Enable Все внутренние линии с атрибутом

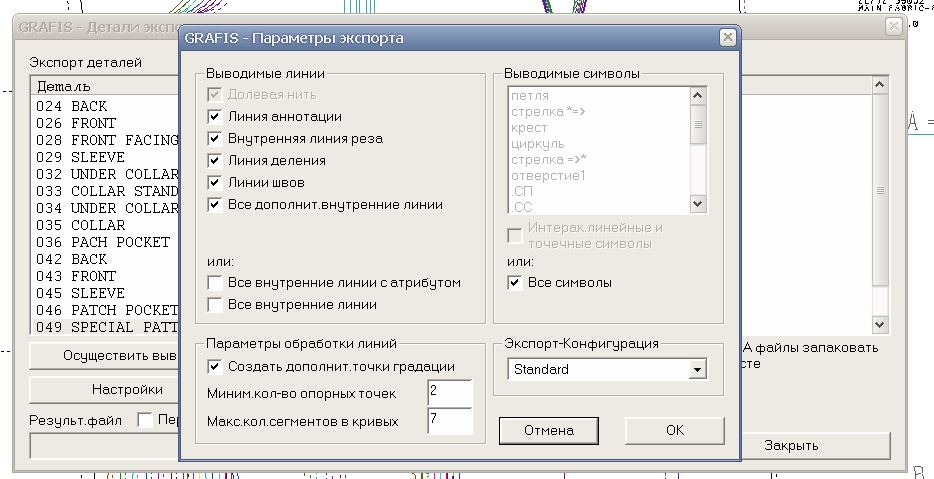pos(214,282)
